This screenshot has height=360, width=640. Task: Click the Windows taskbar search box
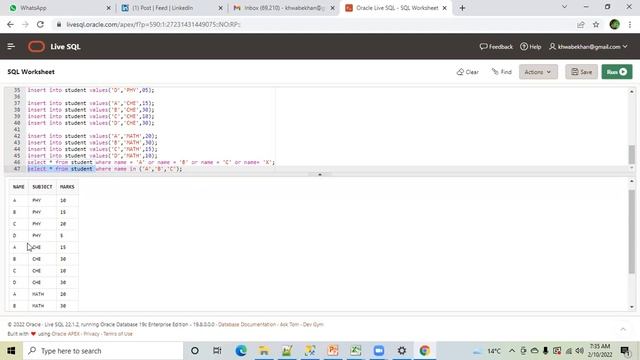pyautogui.click(x=103, y=351)
